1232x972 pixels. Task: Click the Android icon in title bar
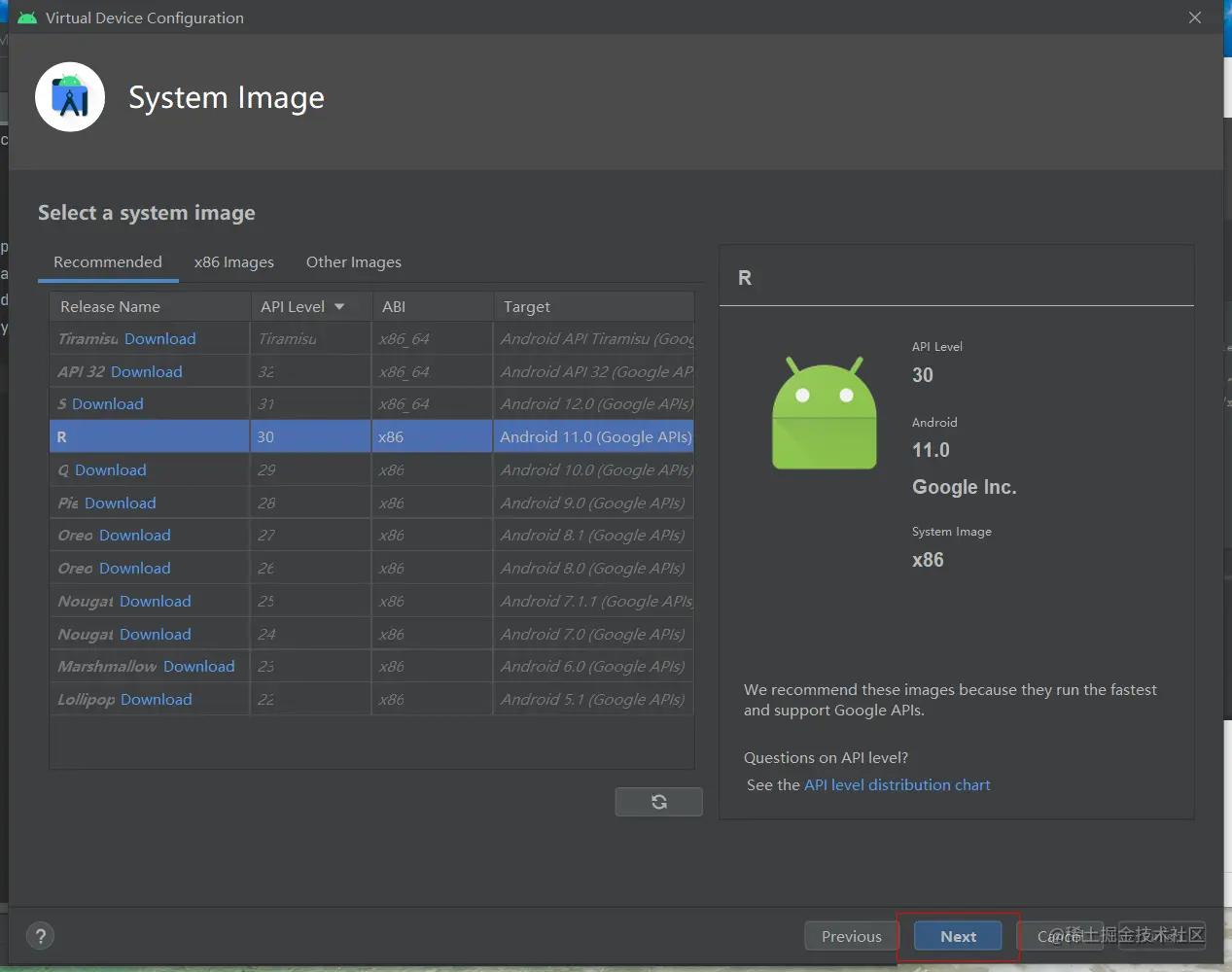click(x=27, y=17)
